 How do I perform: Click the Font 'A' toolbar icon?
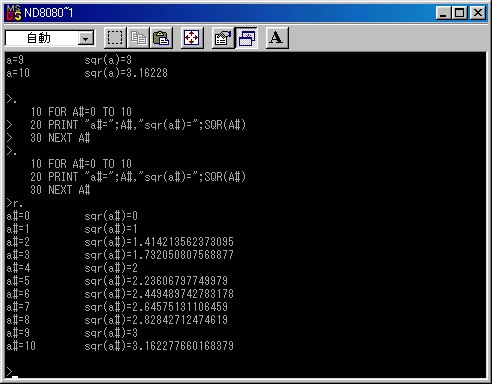pyautogui.click(x=277, y=38)
